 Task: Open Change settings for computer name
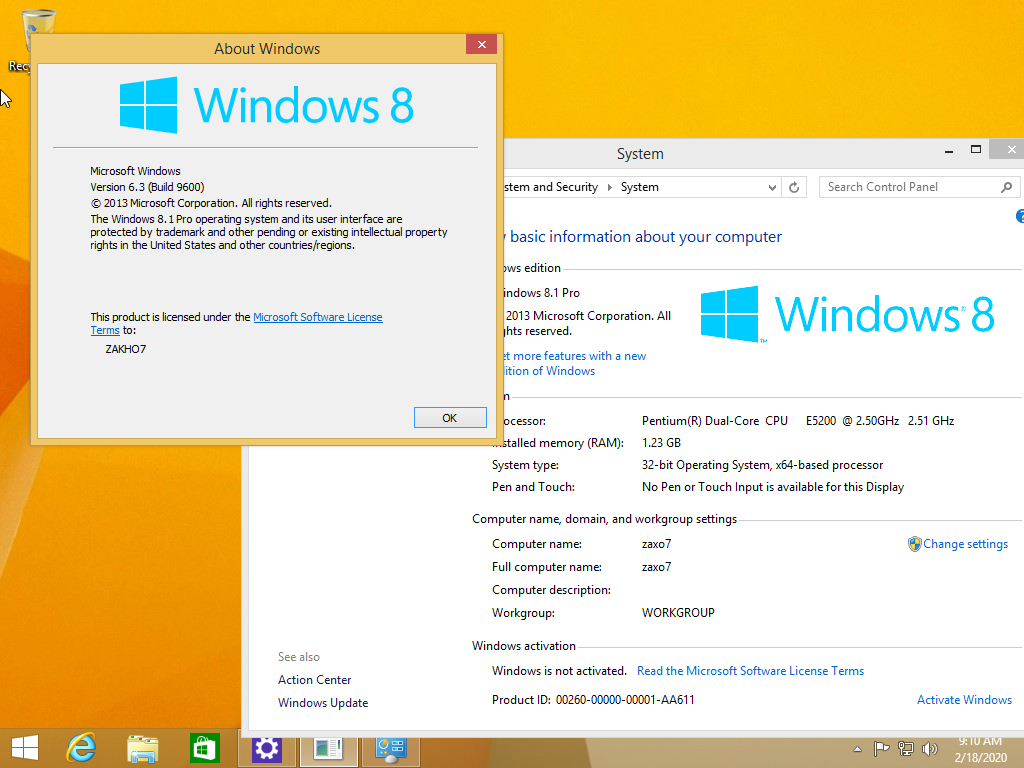click(x=965, y=544)
